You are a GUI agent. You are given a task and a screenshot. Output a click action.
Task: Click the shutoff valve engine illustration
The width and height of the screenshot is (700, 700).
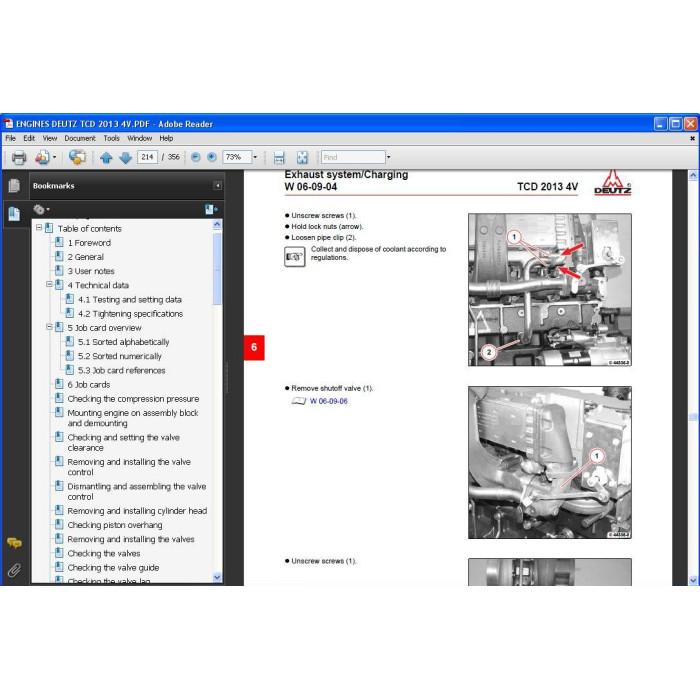[x=550, y=462]
